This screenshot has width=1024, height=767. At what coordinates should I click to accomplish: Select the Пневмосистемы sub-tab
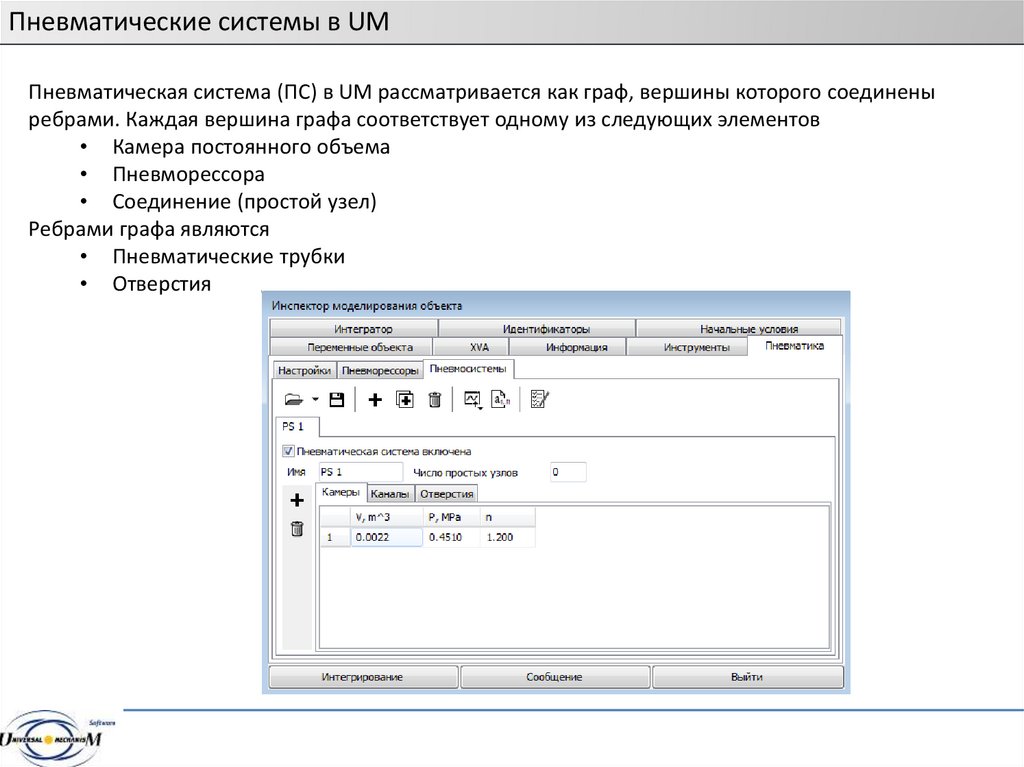(x=468, y=369)
